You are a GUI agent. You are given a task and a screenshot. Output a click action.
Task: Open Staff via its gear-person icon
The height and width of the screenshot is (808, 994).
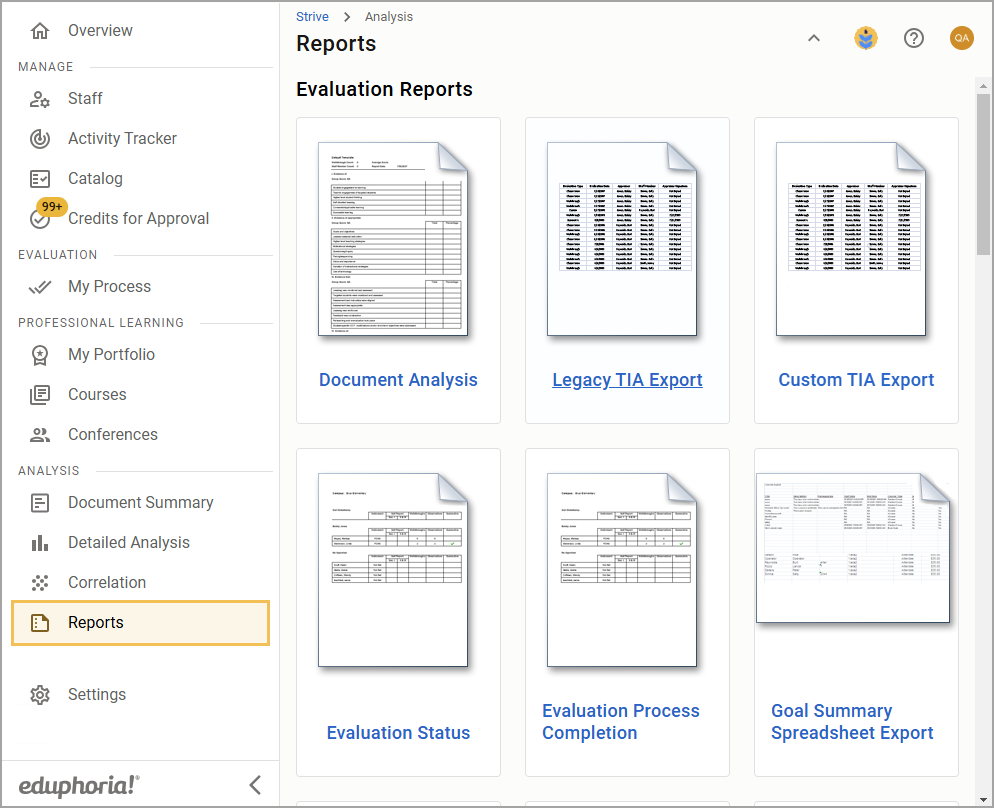click(40, 99)
